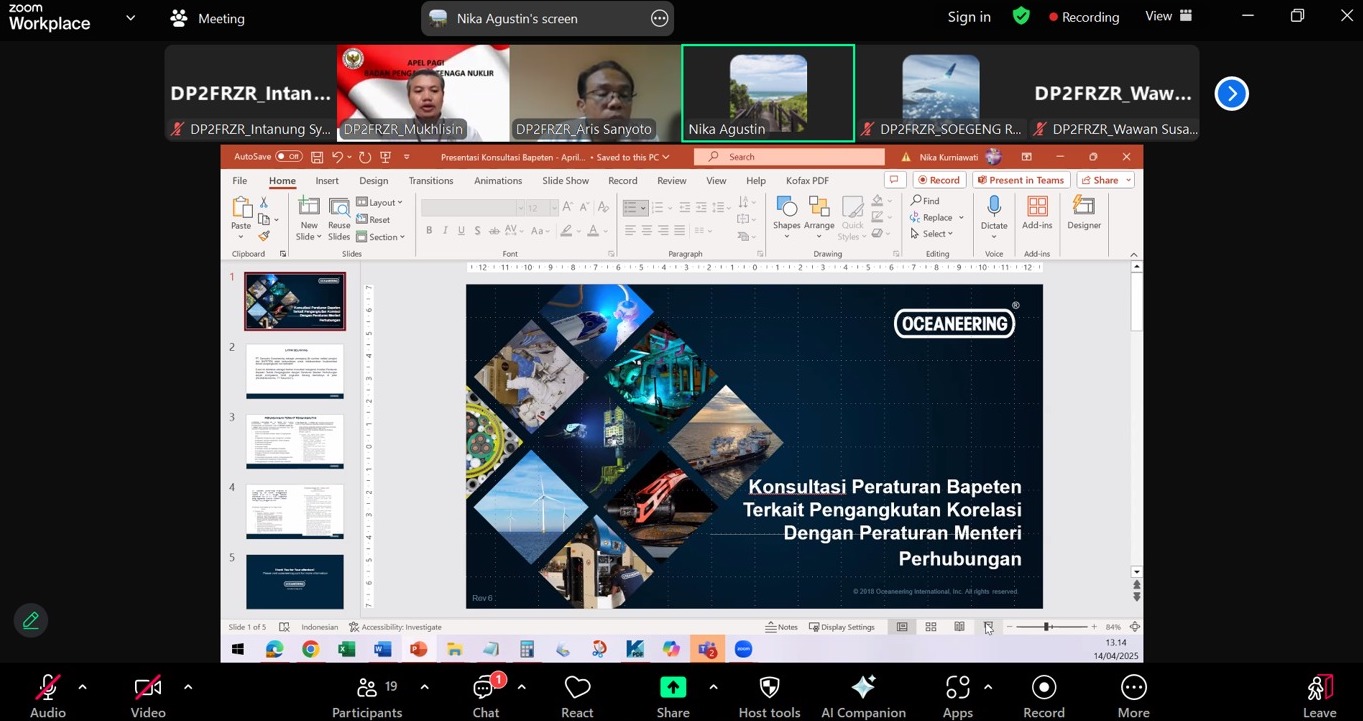Open Zoom Host tools shield icon
Screen dimensions: 1363x721
point(769,687)
